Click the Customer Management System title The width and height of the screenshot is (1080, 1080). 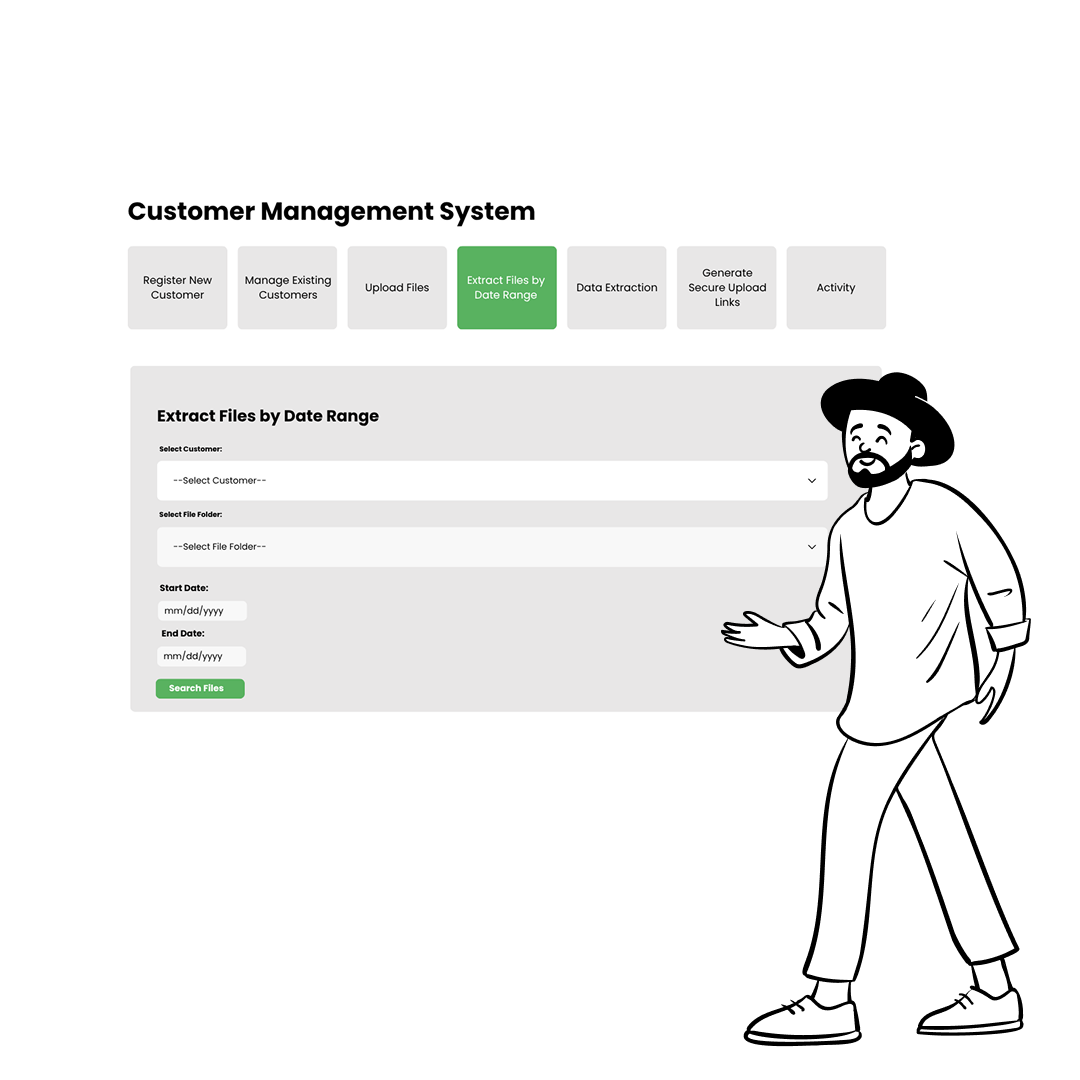pos(331,211)
